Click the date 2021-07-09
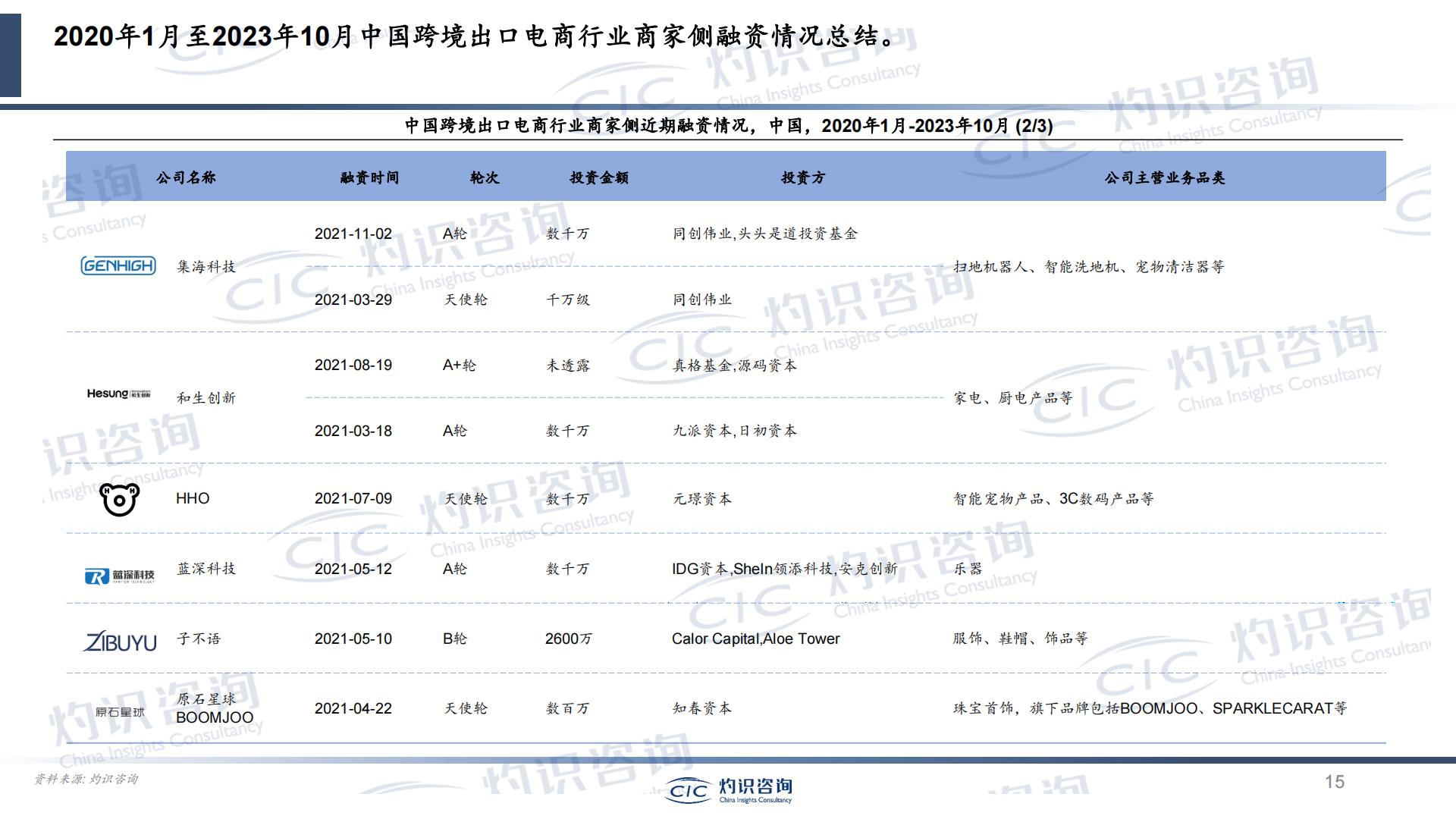This screenshot has height=819, width=1456. (353, 498)
